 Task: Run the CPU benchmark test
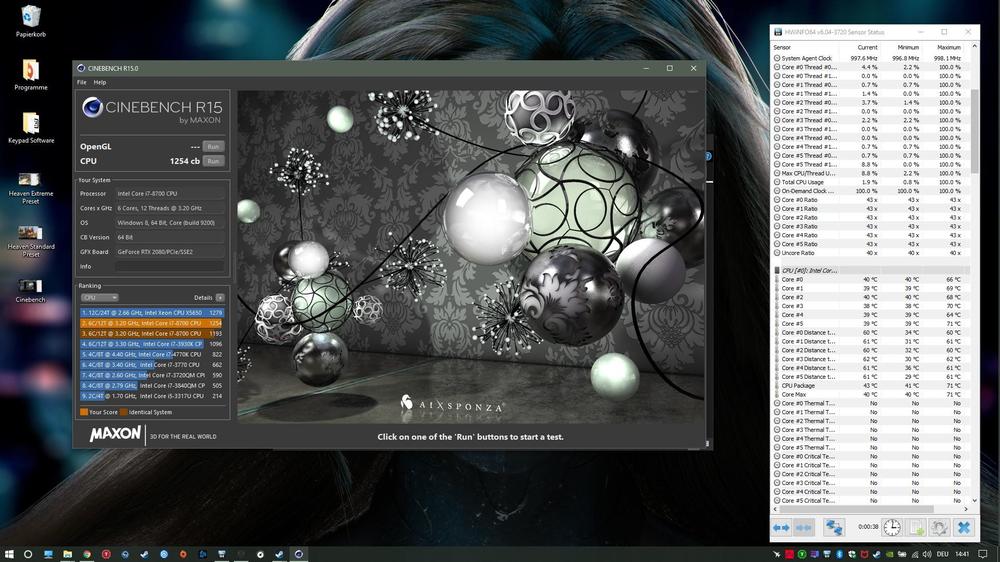tap(213, 160)
